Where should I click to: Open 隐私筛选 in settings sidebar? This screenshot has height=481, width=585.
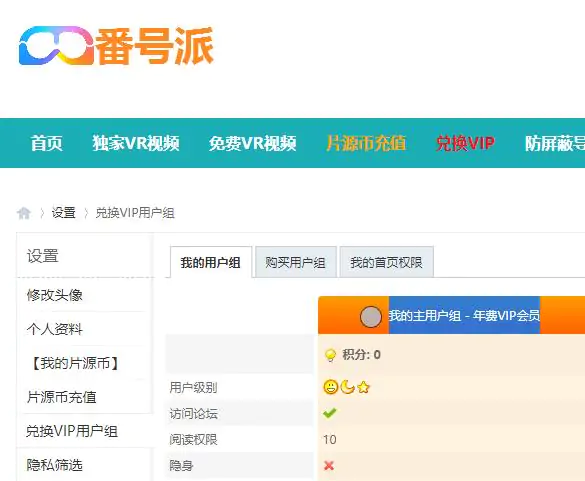(54, 465)
